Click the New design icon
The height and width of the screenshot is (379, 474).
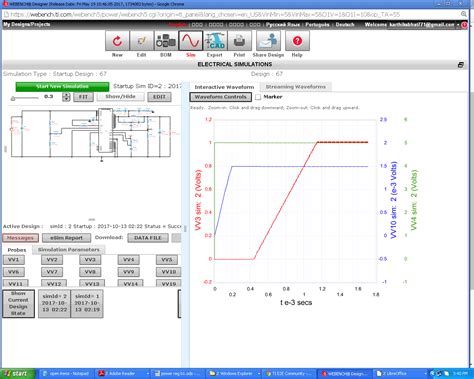[117, 41]
